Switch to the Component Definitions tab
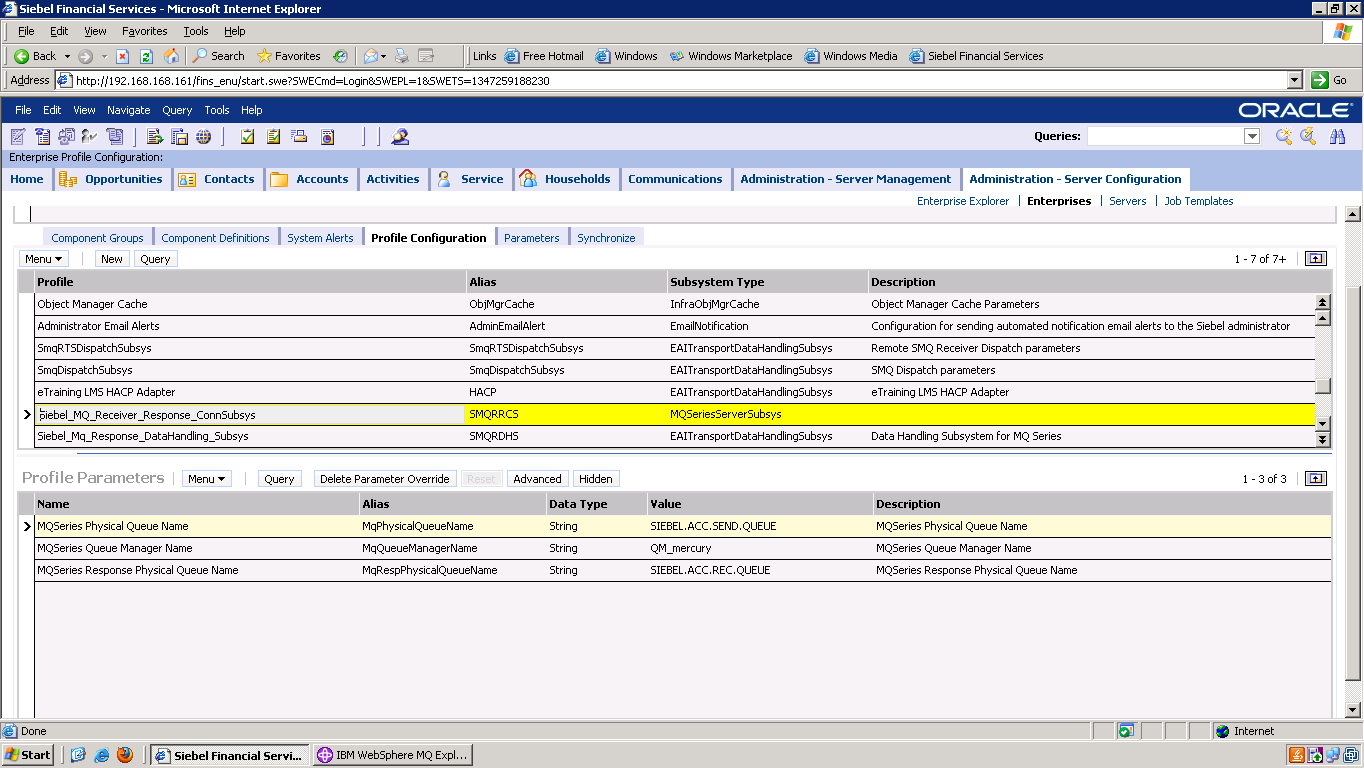1364x768 pixels. point(215,238)
